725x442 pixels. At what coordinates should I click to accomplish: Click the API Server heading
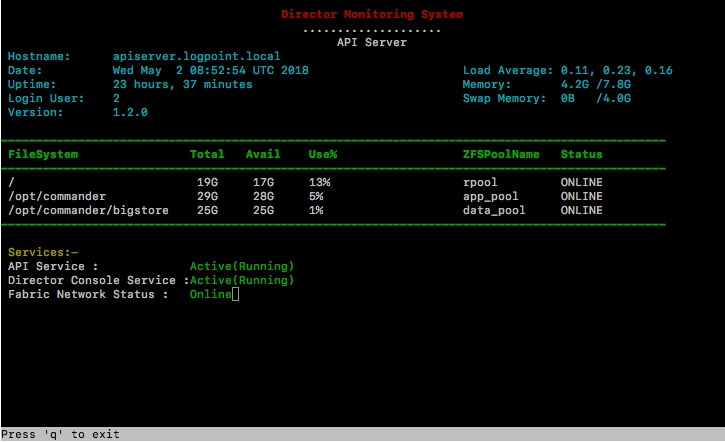click(x=372, y=43)
